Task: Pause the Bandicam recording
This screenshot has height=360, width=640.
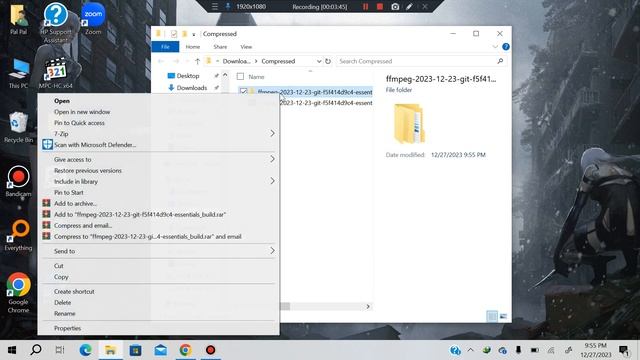Action: (365, 7)
